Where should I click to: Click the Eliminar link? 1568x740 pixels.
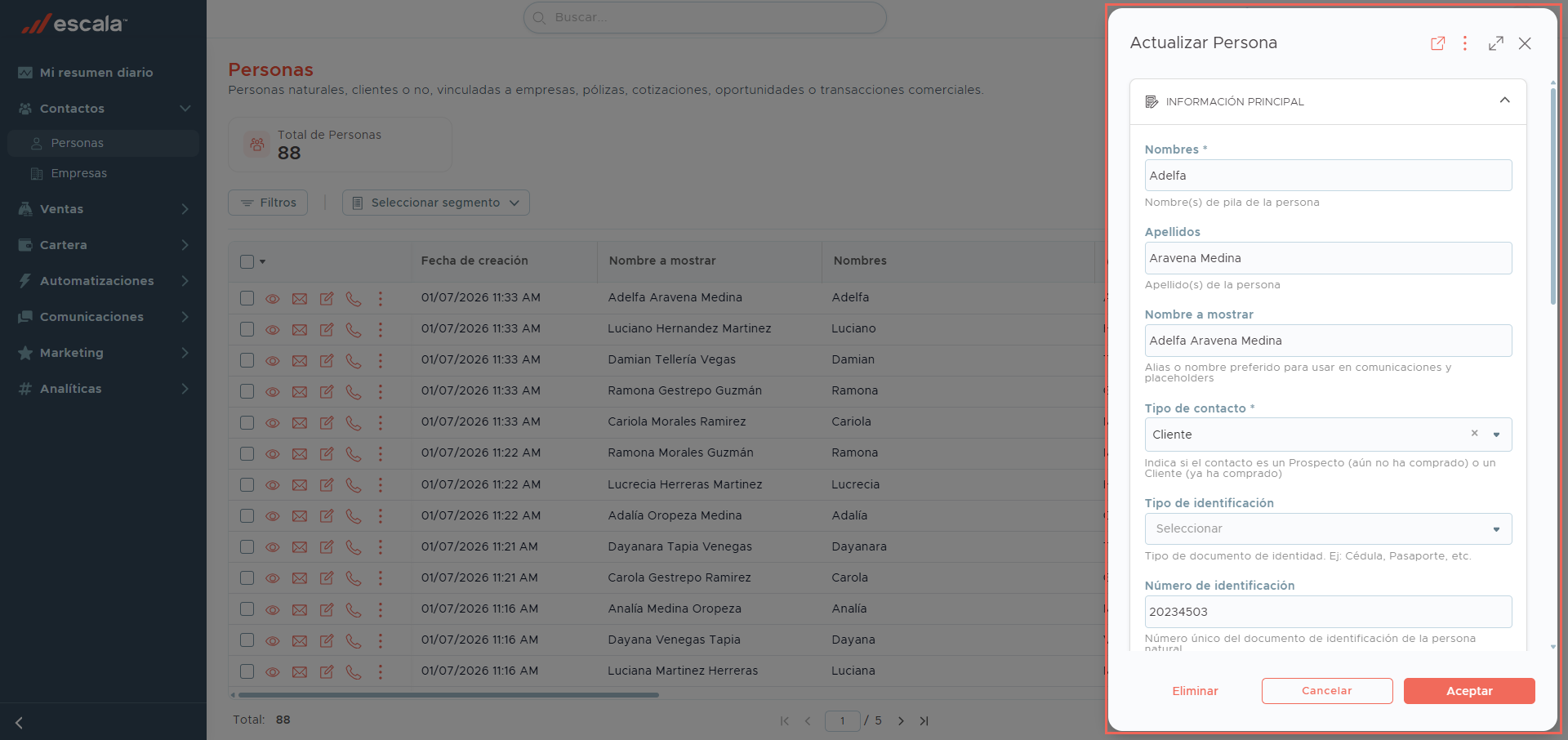(x=1195, y=691)
